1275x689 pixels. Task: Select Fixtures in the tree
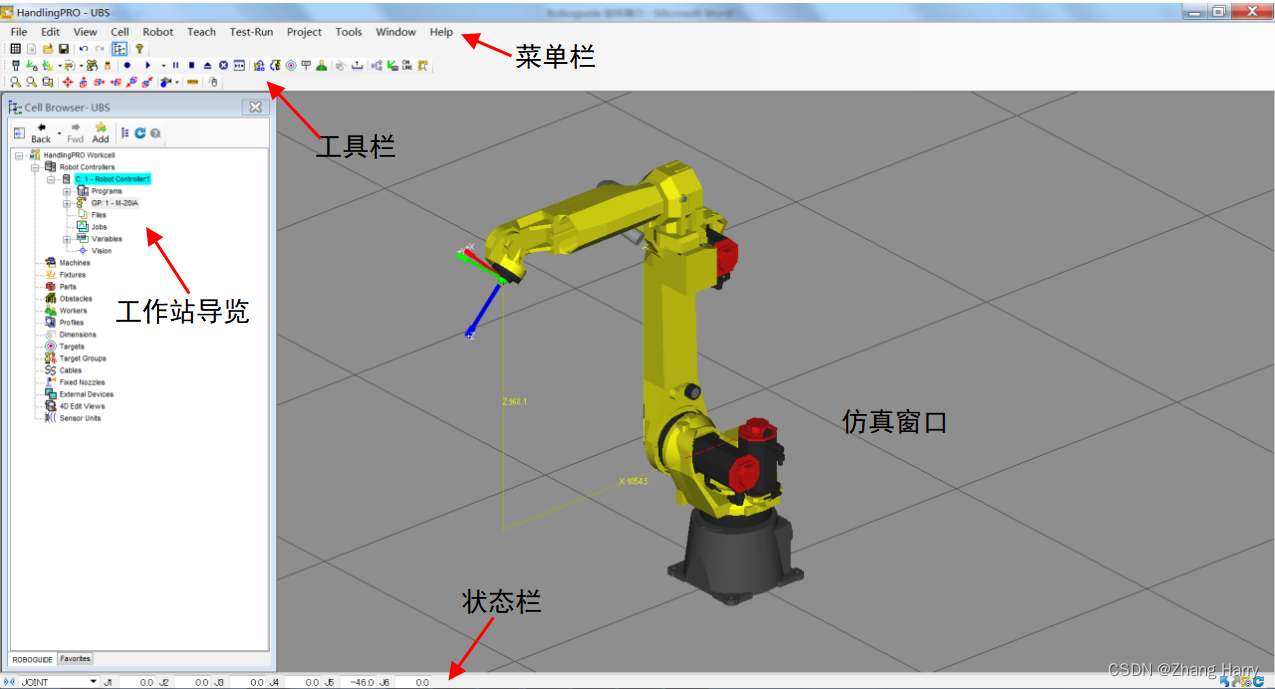coord(72,275)
